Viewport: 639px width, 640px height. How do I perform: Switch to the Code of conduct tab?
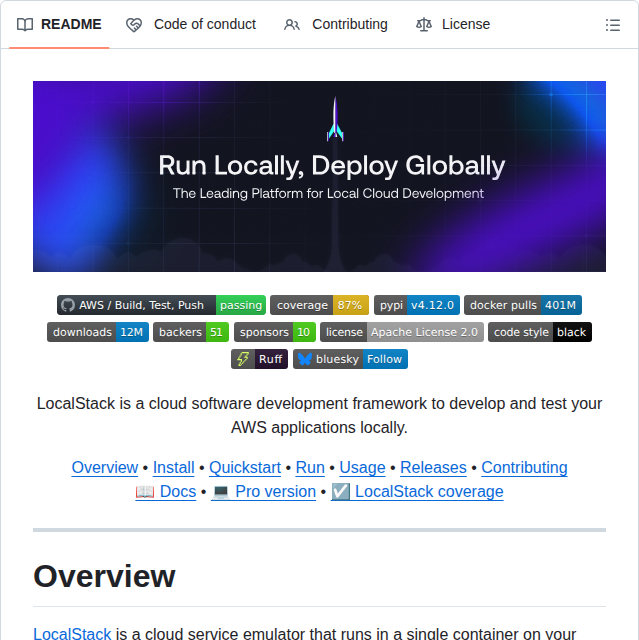[191, 24]
